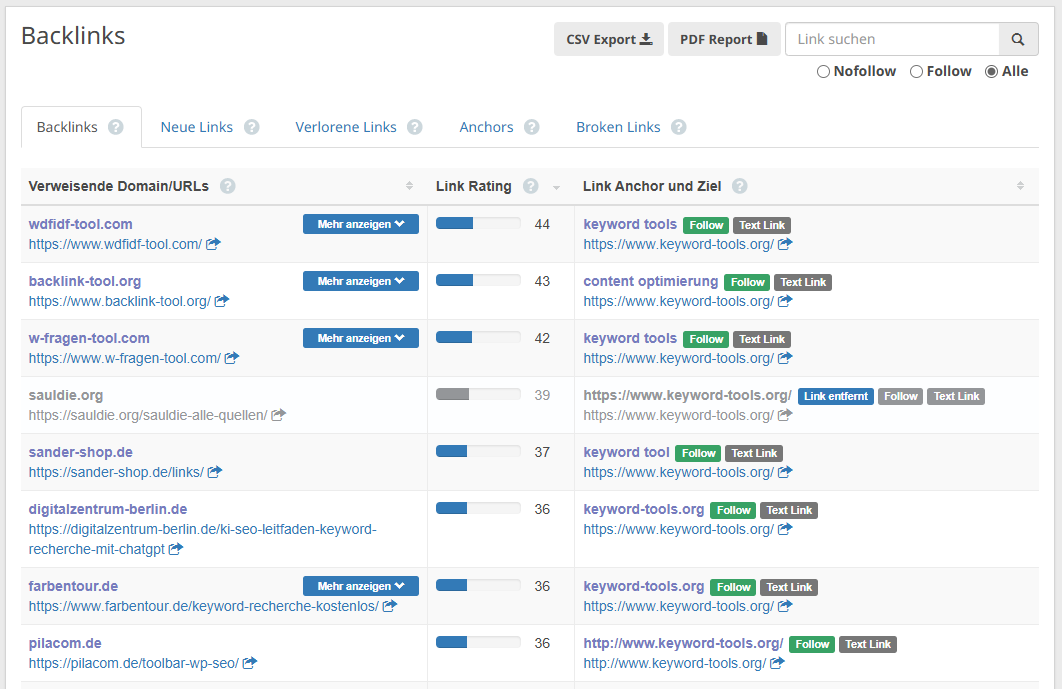
Task: Expand Mehr anzeigen for backlink-tool.org
Action: point(360,281)
